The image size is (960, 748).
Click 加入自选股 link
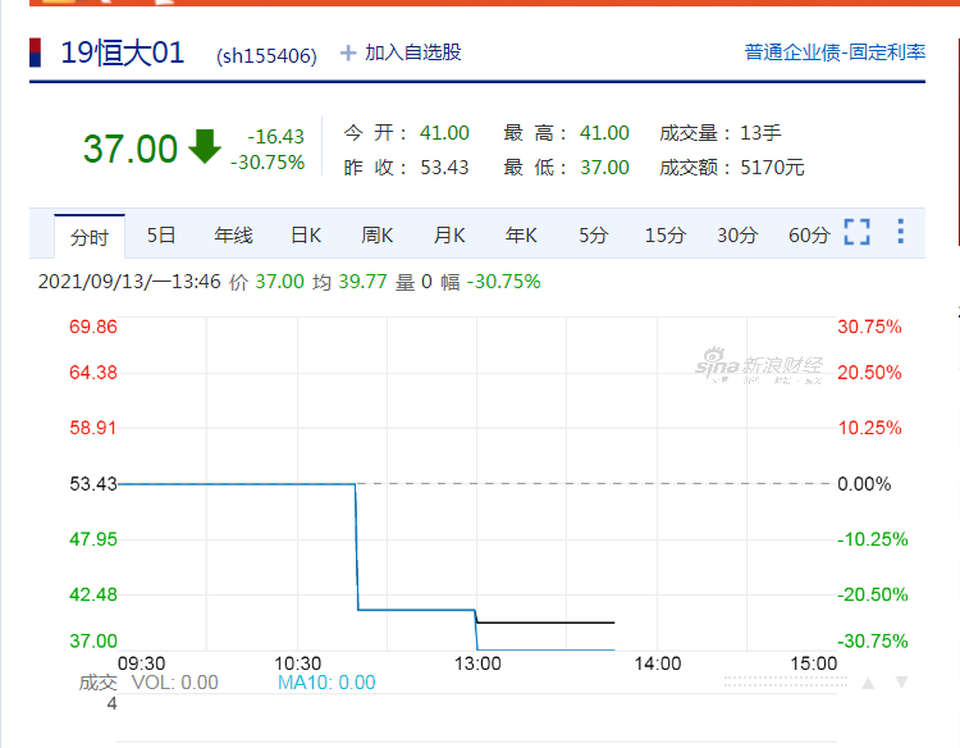[x=413, y=53]
